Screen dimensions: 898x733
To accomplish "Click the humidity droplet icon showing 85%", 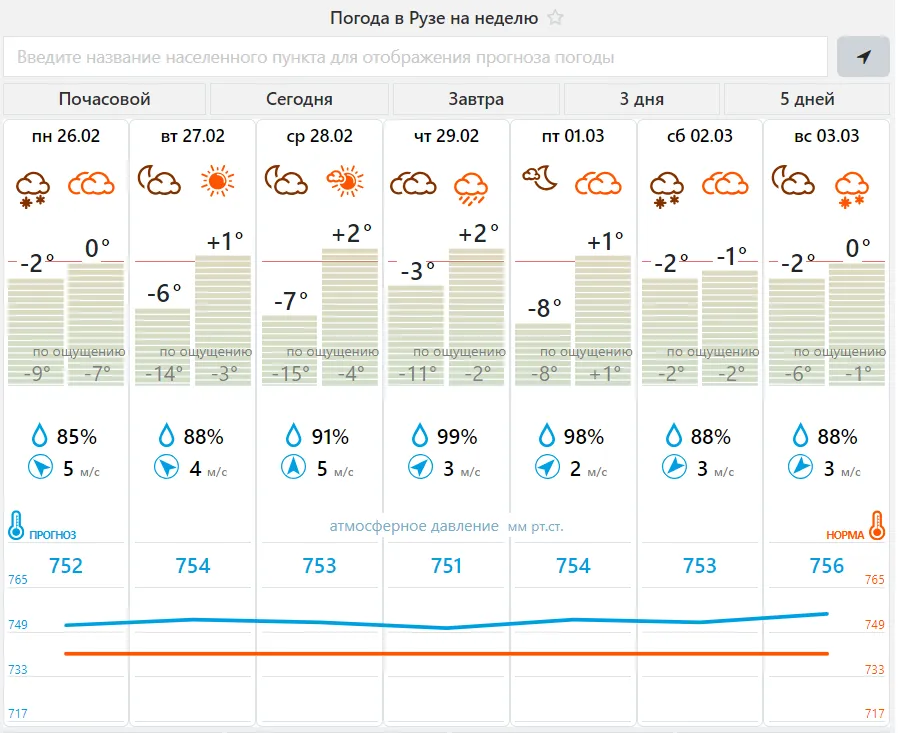I will (40, 436).
